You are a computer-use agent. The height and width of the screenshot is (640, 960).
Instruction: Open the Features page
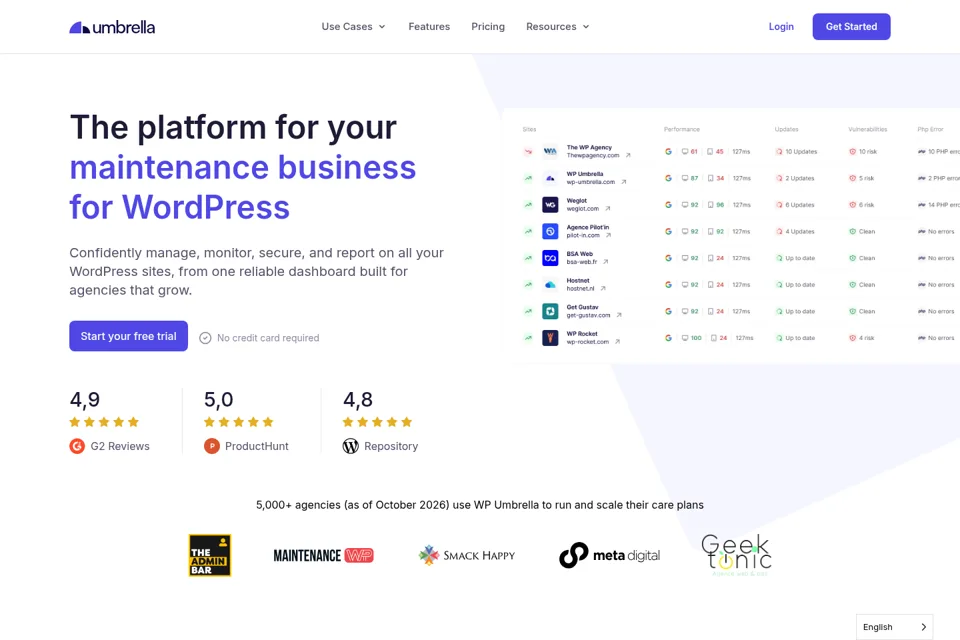tap(429, 26)
